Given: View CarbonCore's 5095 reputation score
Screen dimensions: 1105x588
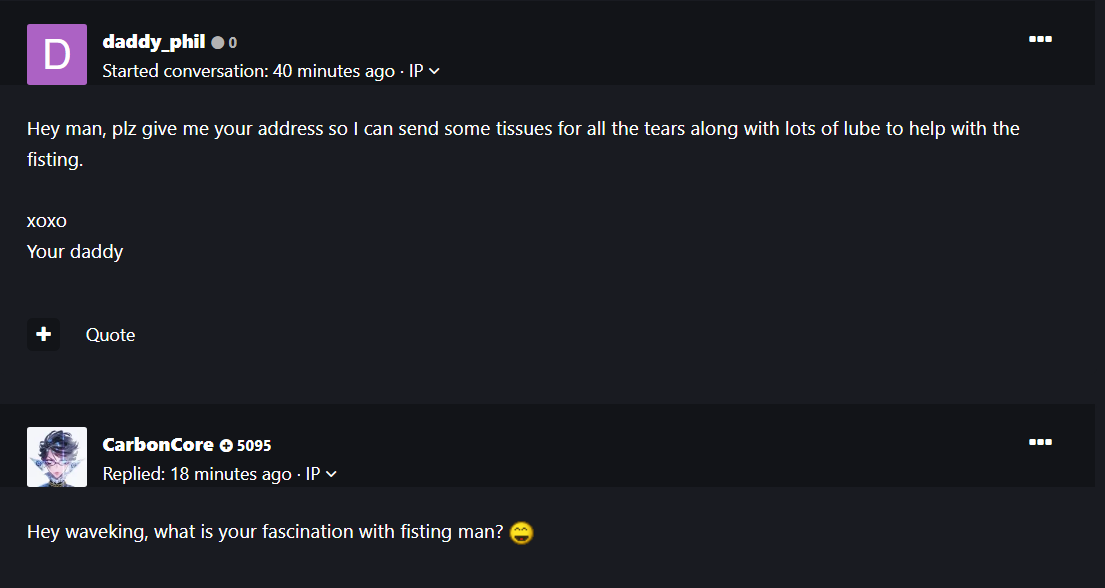Looking at the screenshot, I should tap(254, 446).
